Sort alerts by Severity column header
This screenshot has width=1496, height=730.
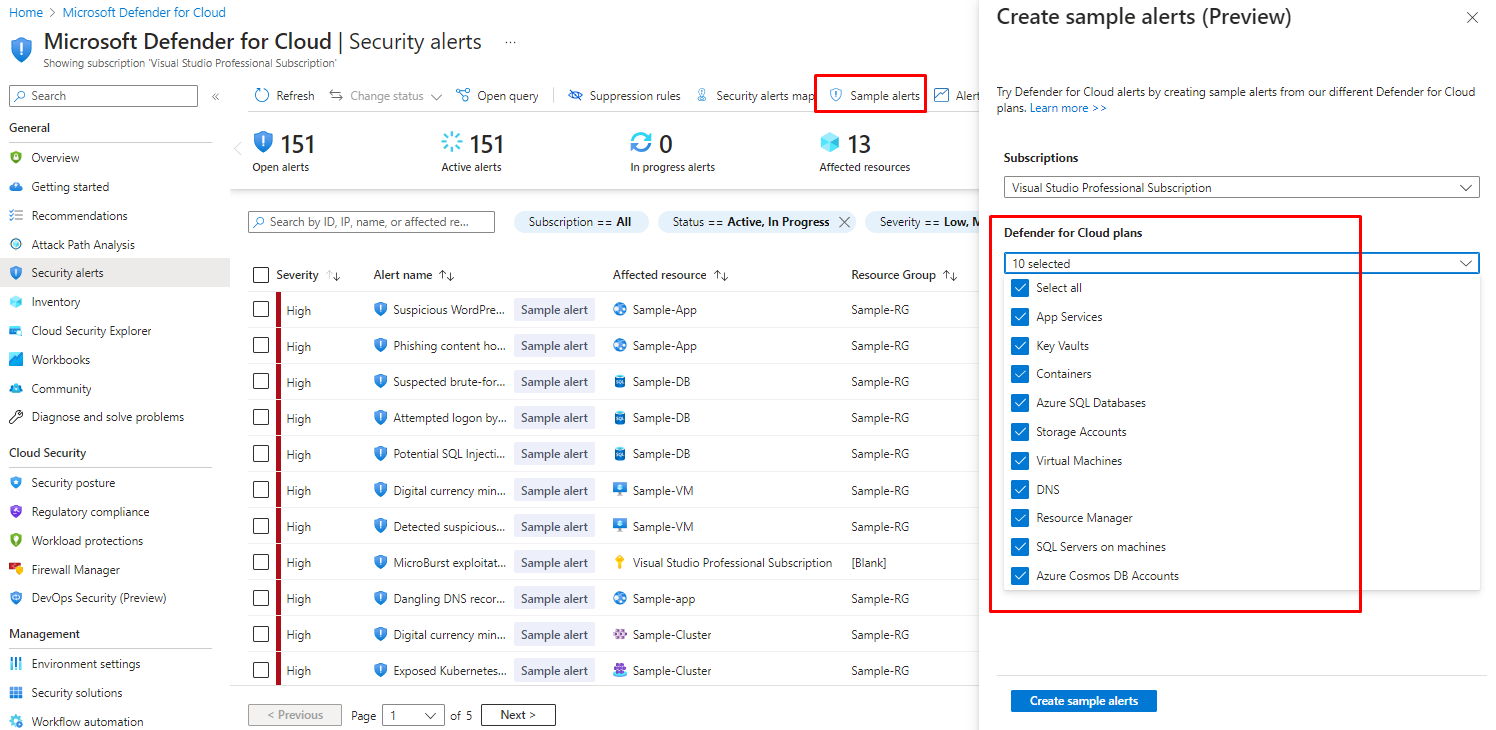click(297, 275)
